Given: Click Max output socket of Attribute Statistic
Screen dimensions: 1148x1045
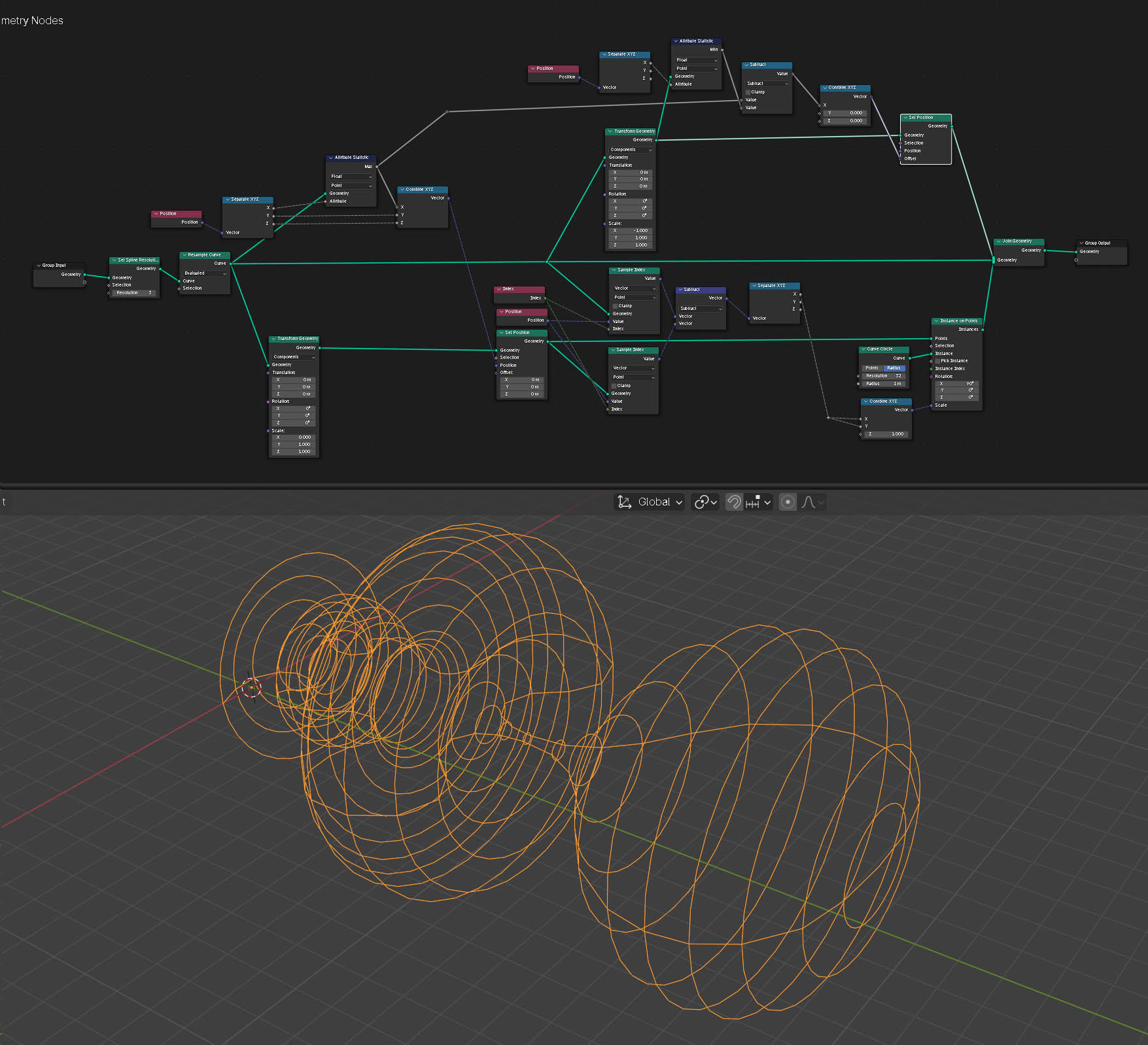Looking at the screenshot, I should tap(376, 167).
